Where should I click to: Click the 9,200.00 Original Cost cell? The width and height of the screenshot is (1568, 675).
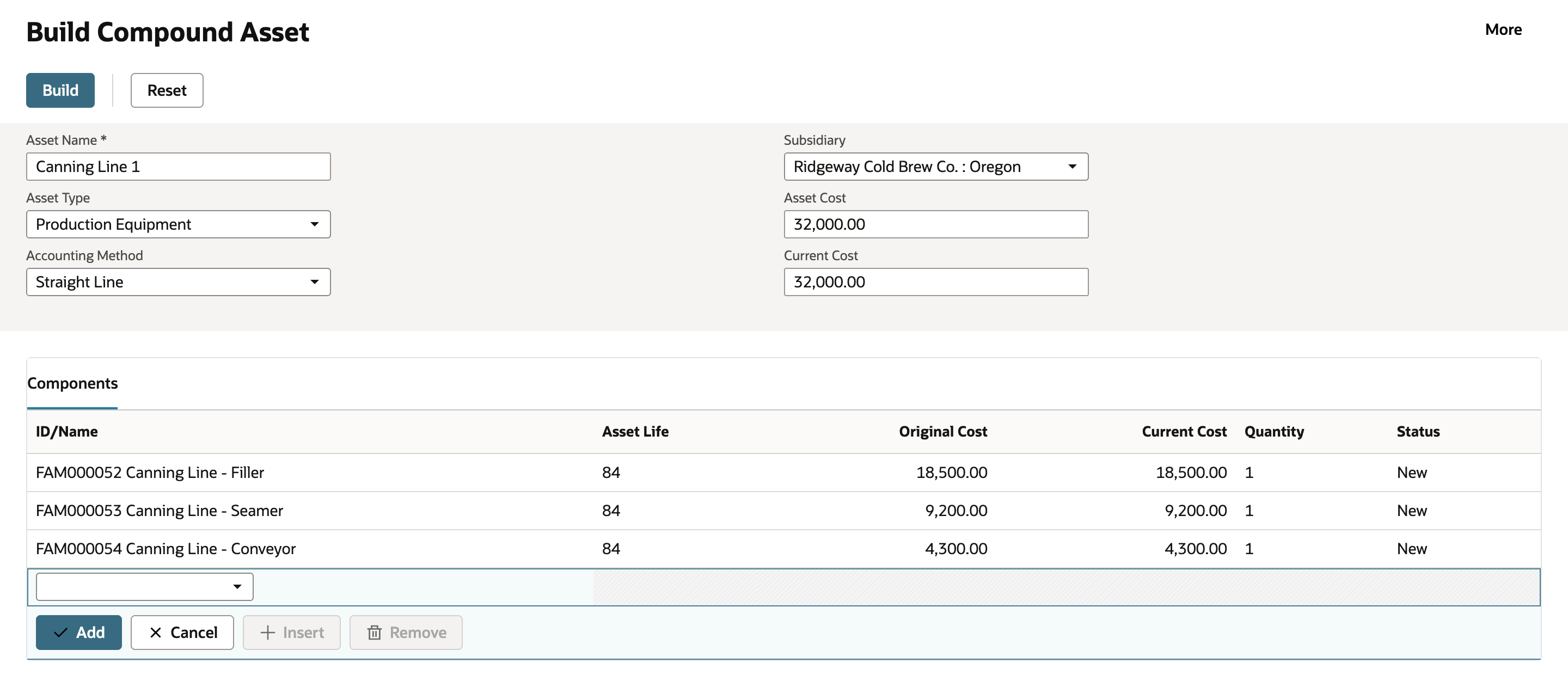tap(955, 510)
